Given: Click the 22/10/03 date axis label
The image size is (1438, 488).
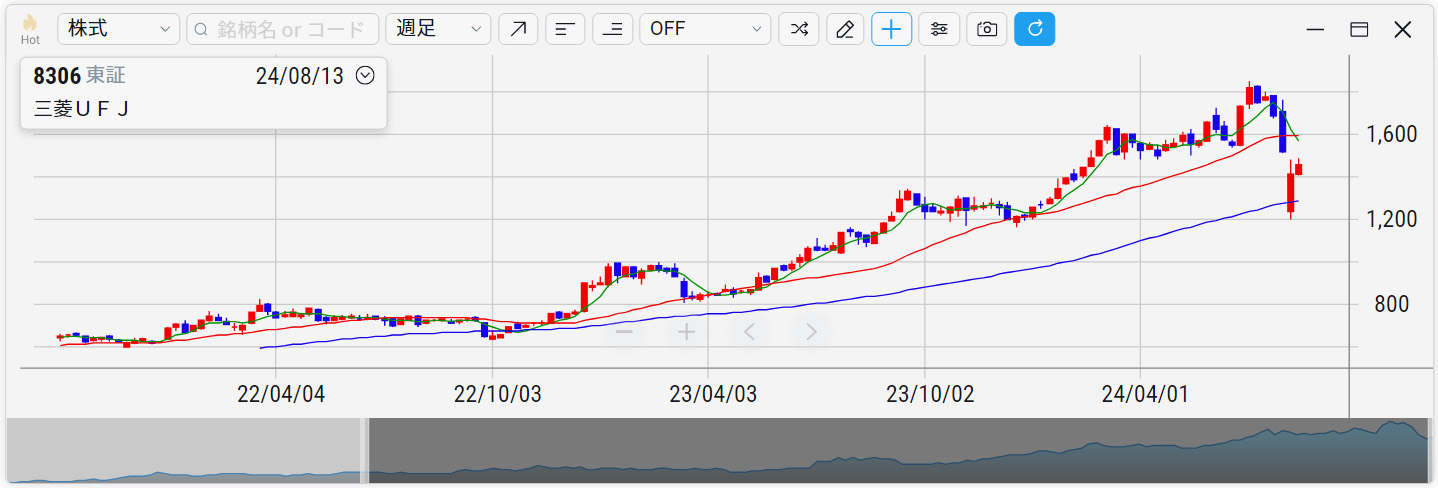Looking at the screenshot, I should coord(497,394).
